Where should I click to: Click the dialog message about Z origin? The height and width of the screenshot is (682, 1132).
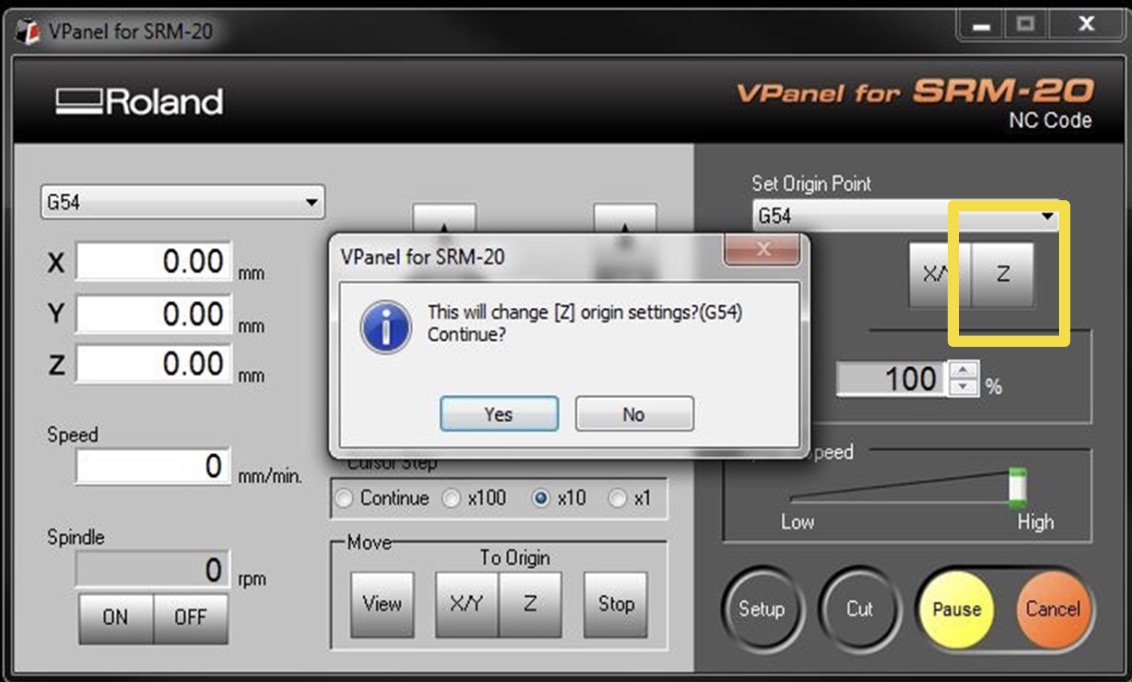pos(585,323)
